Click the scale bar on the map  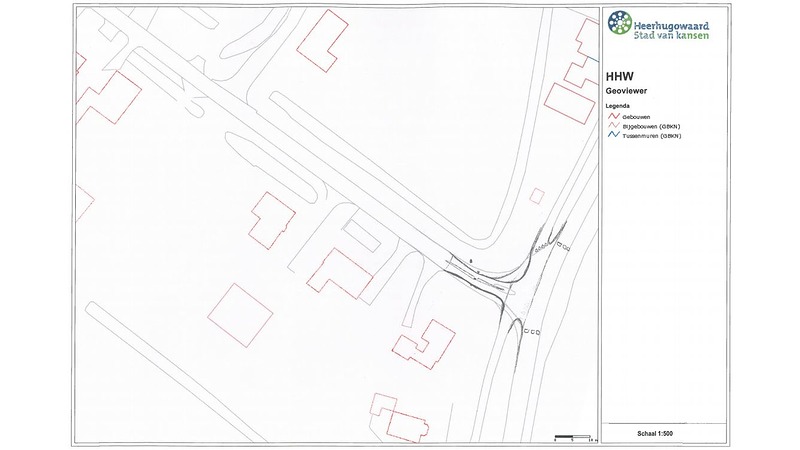click(x=572, y=437)
